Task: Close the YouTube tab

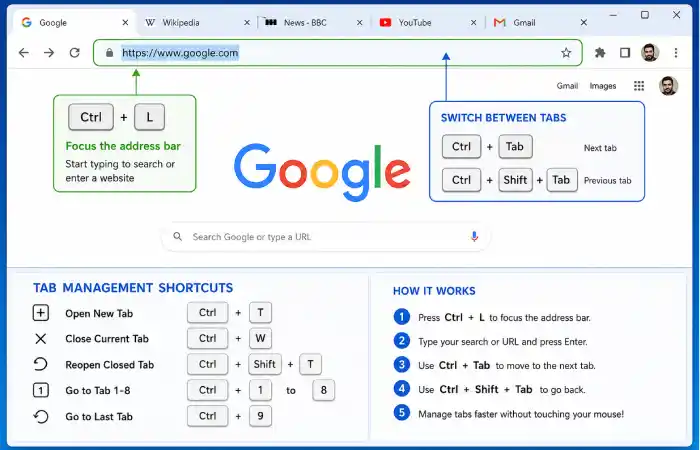Action: [x=473, y=22]
